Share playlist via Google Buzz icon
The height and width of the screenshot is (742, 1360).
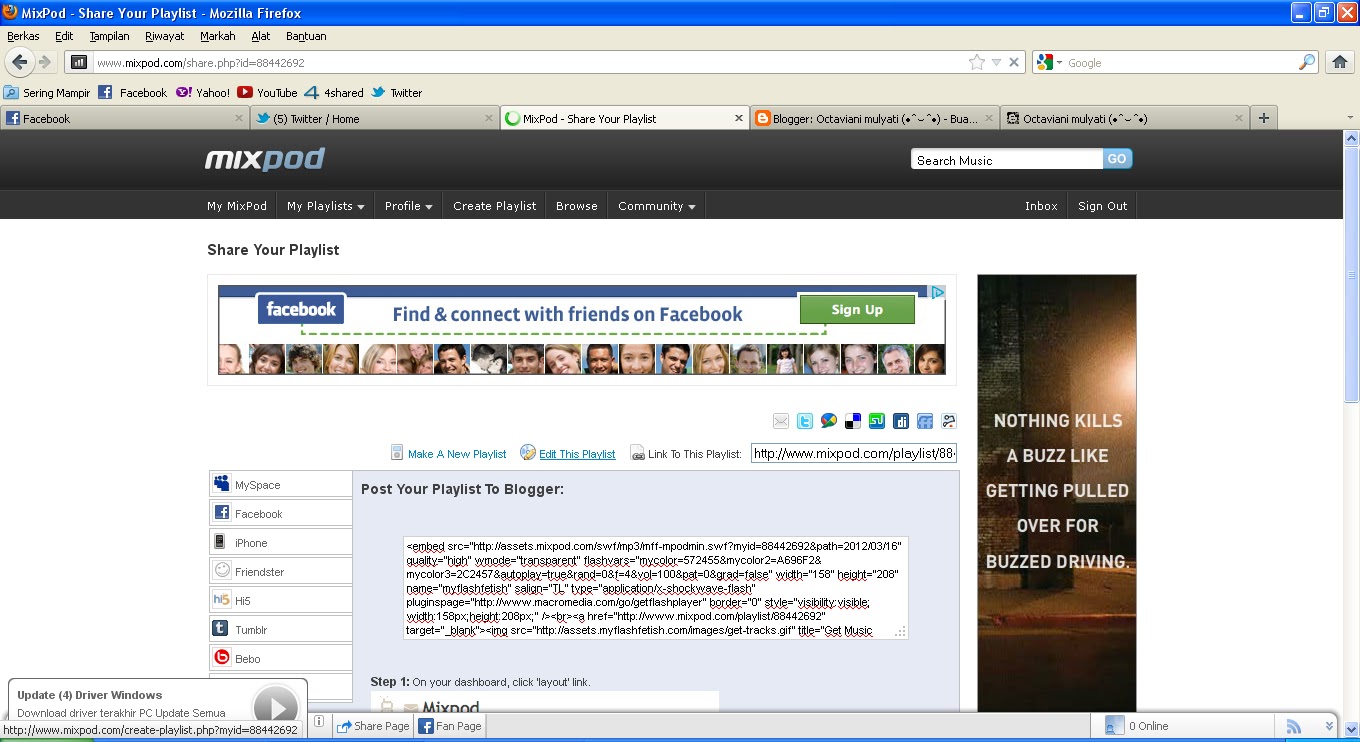(829, 421)
